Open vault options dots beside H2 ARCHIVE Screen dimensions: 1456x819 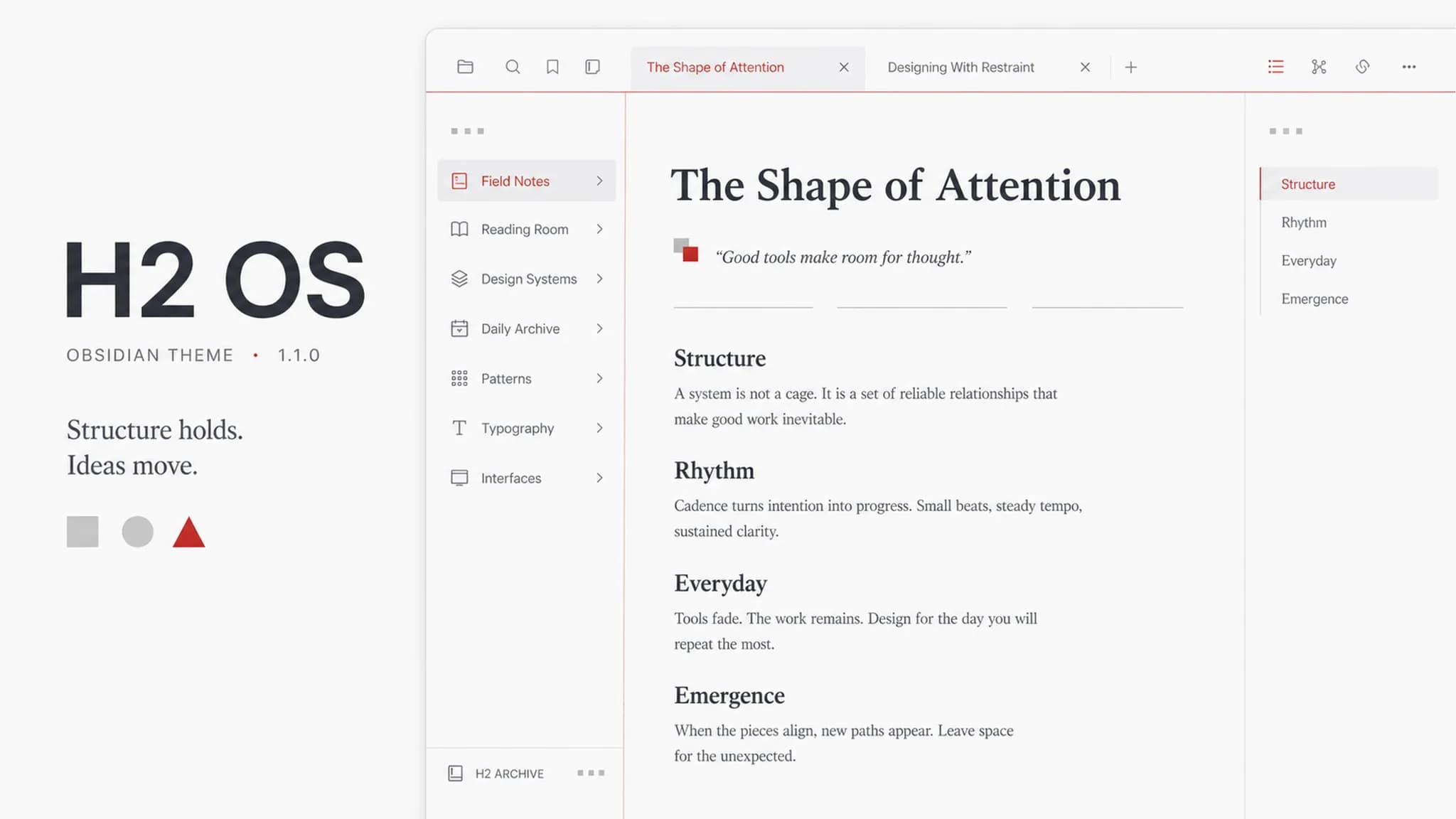pos(591,773)
